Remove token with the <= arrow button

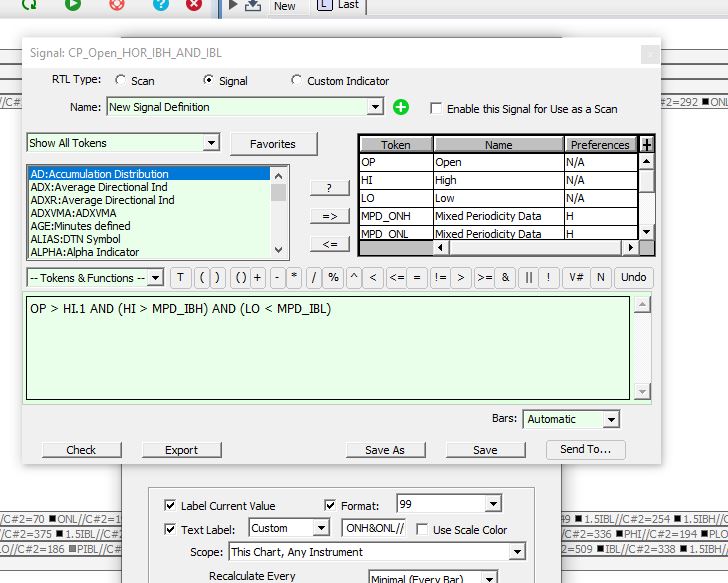pyautogui.click(x=329, y=244)
